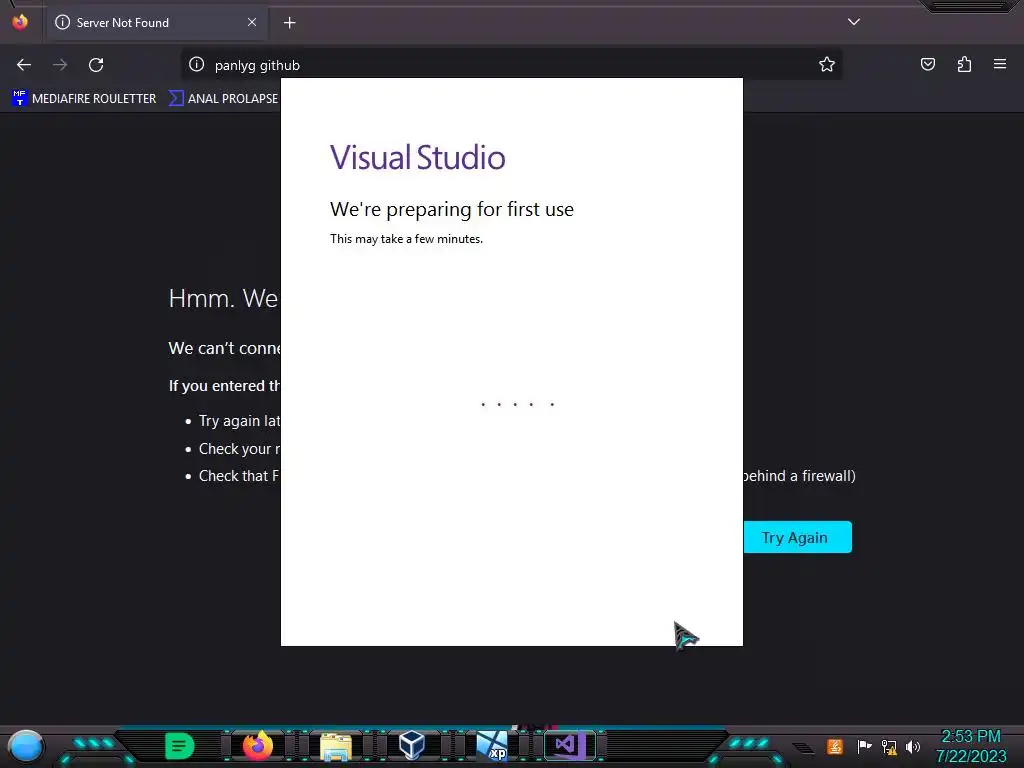The height and width of the screenshot is (768, 1024).
Task: Open the green chat app in taskbar
Action: pyautogui.click(x=180, y=746)
